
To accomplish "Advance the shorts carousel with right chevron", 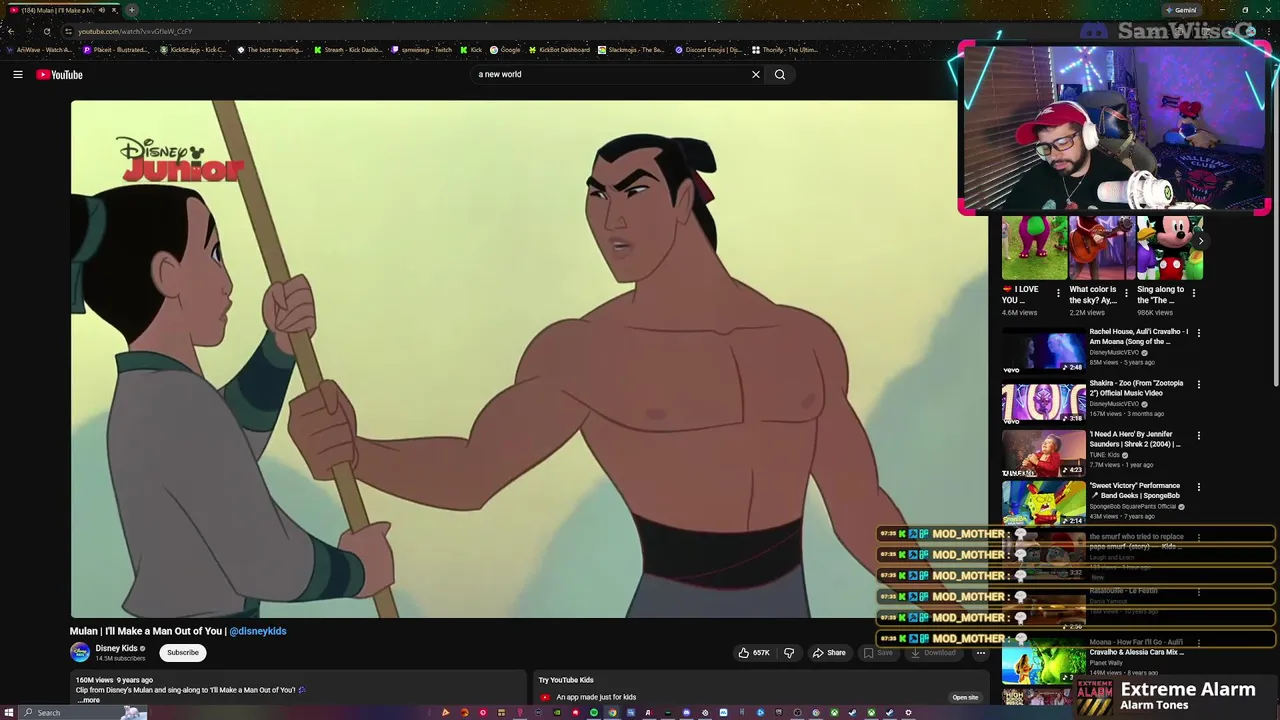I will click(1201, 241).
